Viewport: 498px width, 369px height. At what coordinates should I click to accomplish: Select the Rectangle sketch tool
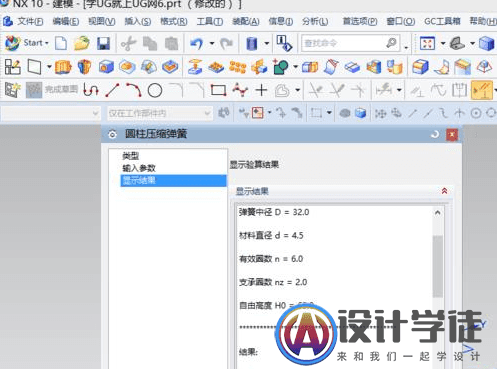[x=219, y=90]
